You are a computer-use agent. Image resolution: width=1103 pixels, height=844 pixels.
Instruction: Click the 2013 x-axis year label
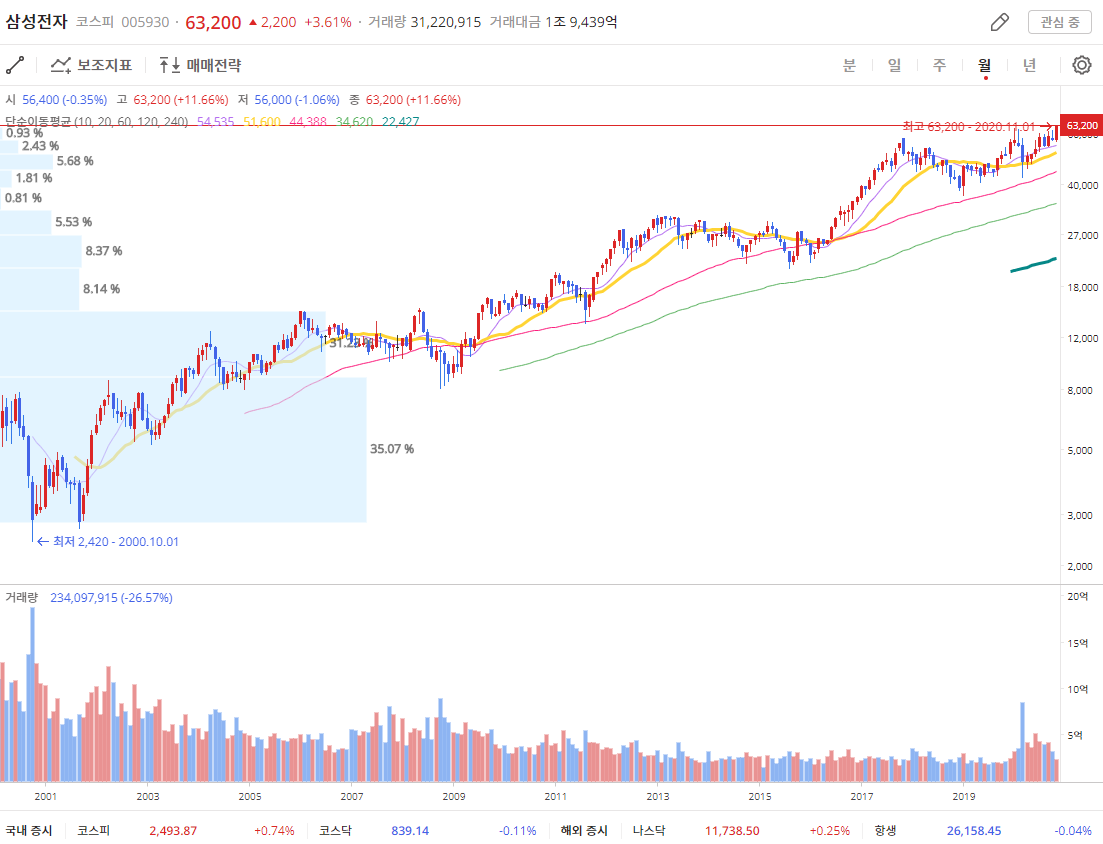click(658, 796)
